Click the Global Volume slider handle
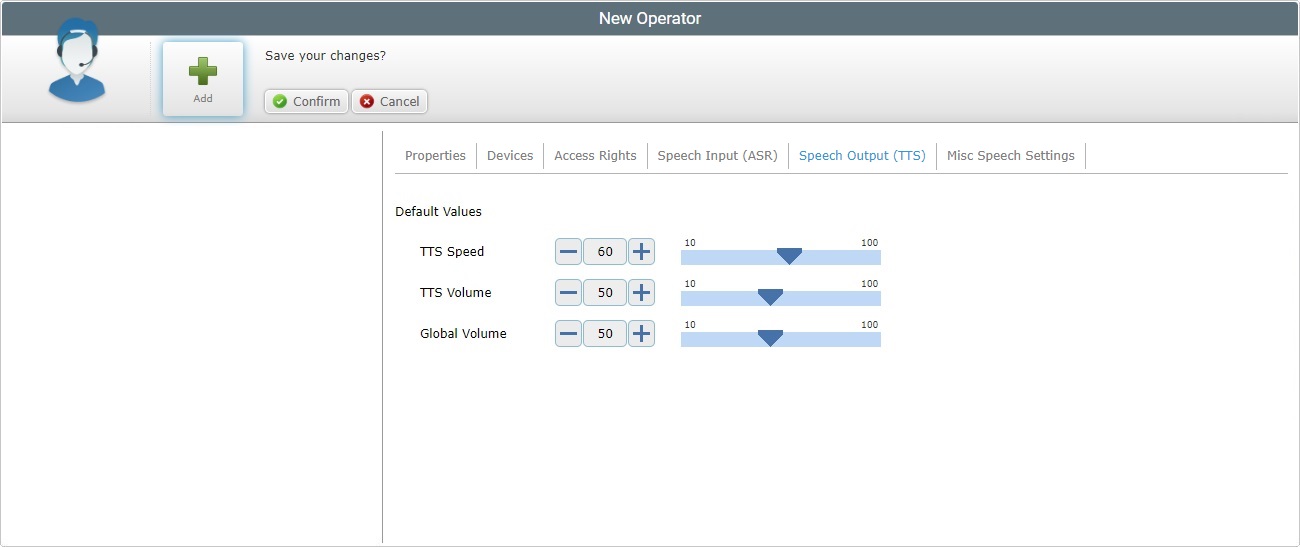Viewport: 1300px width, 547px height. point(770,338)
